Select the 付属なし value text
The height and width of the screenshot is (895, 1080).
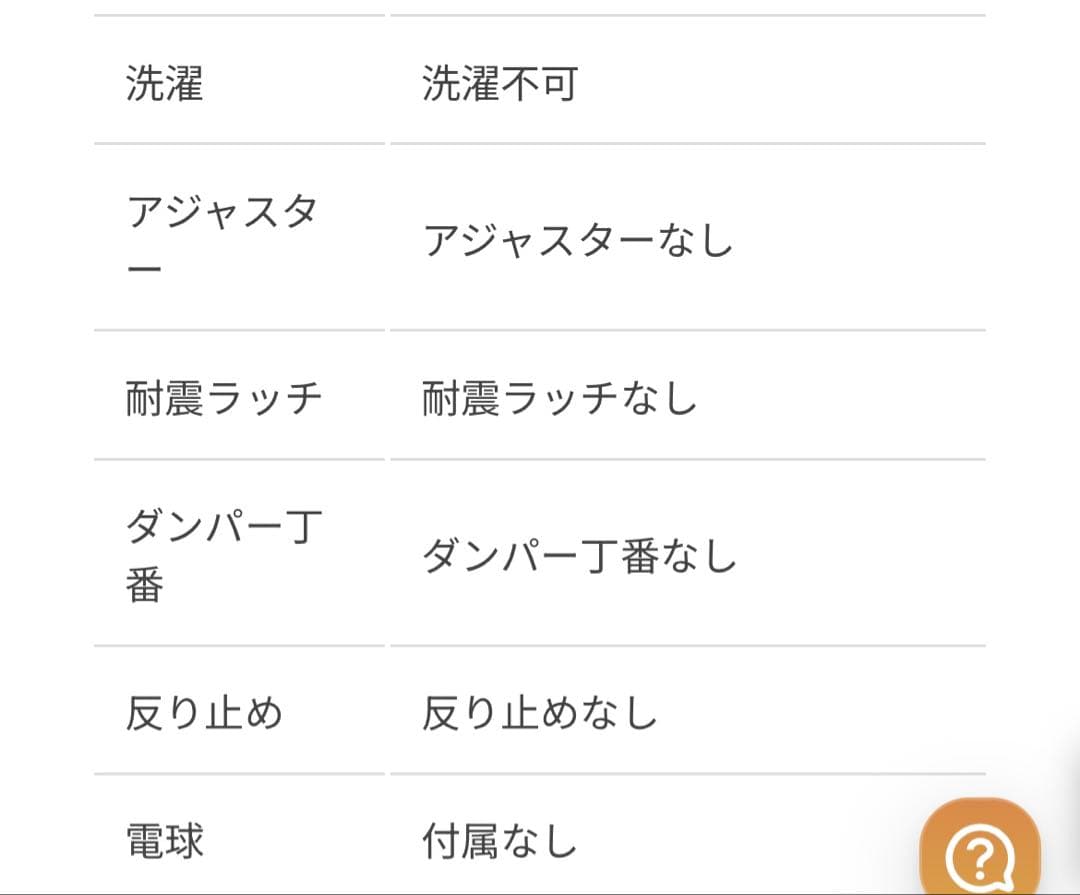click(500, 840)
